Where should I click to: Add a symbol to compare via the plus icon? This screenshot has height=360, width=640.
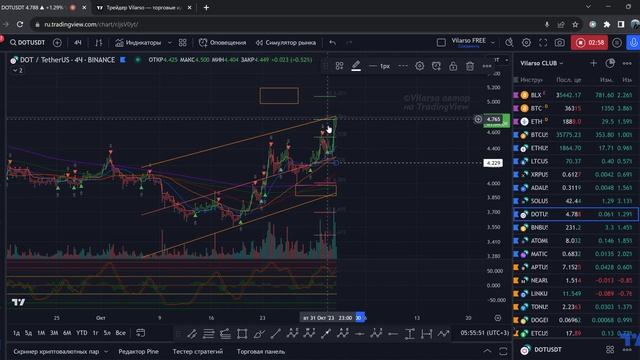(x=57, y=42)
